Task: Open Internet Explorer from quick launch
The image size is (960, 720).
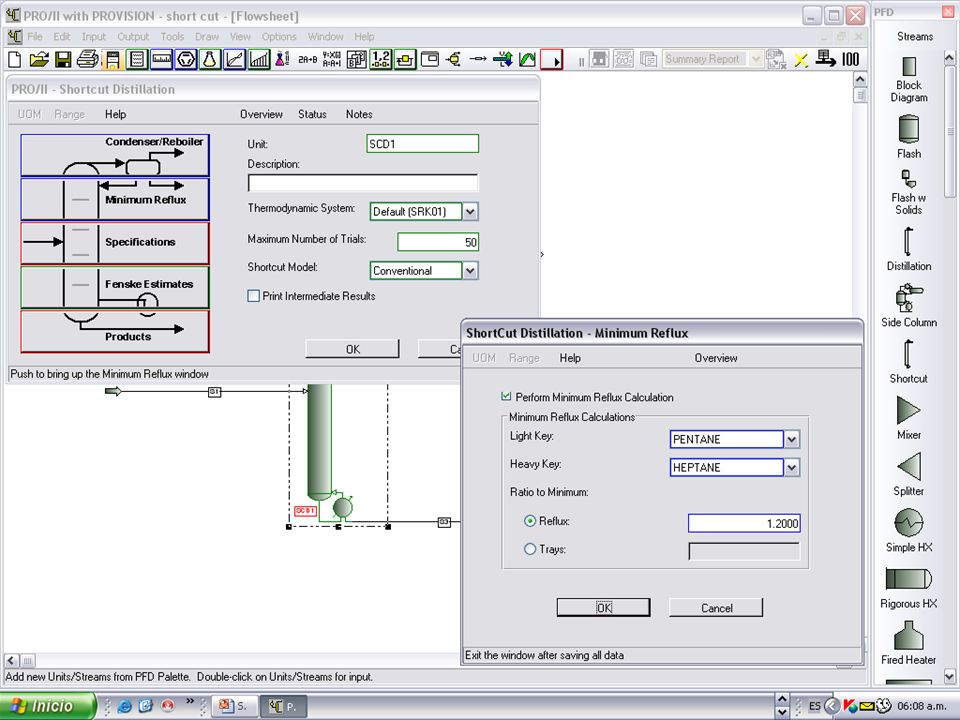Action: pyautogui.click(x=125, y=706)
